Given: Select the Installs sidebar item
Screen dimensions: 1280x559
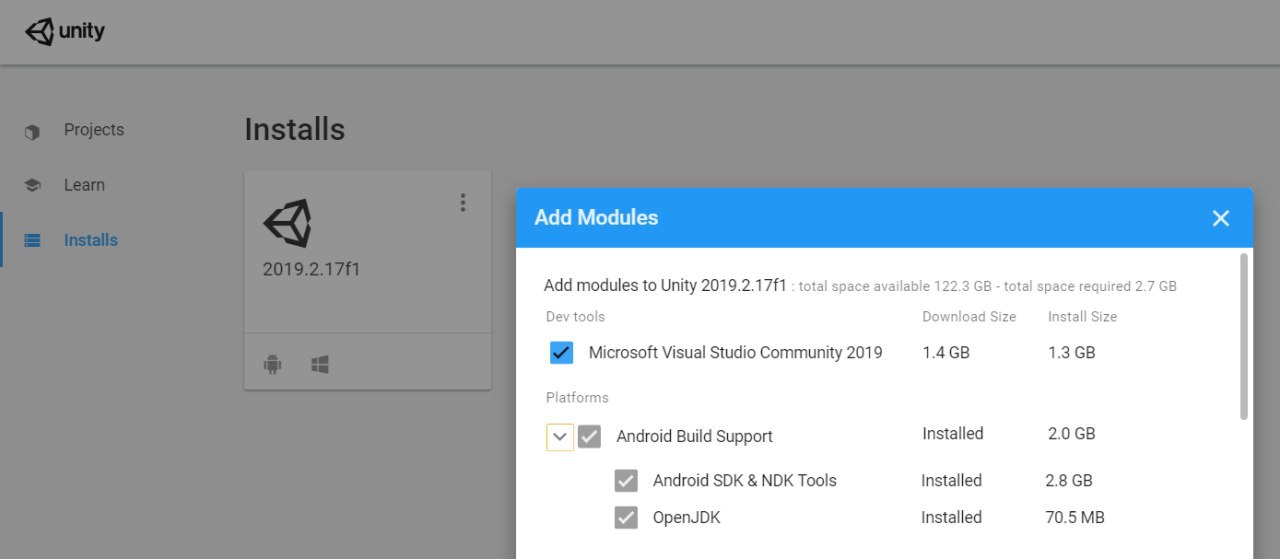Looking at the screenshot, I should click(90, 240).
